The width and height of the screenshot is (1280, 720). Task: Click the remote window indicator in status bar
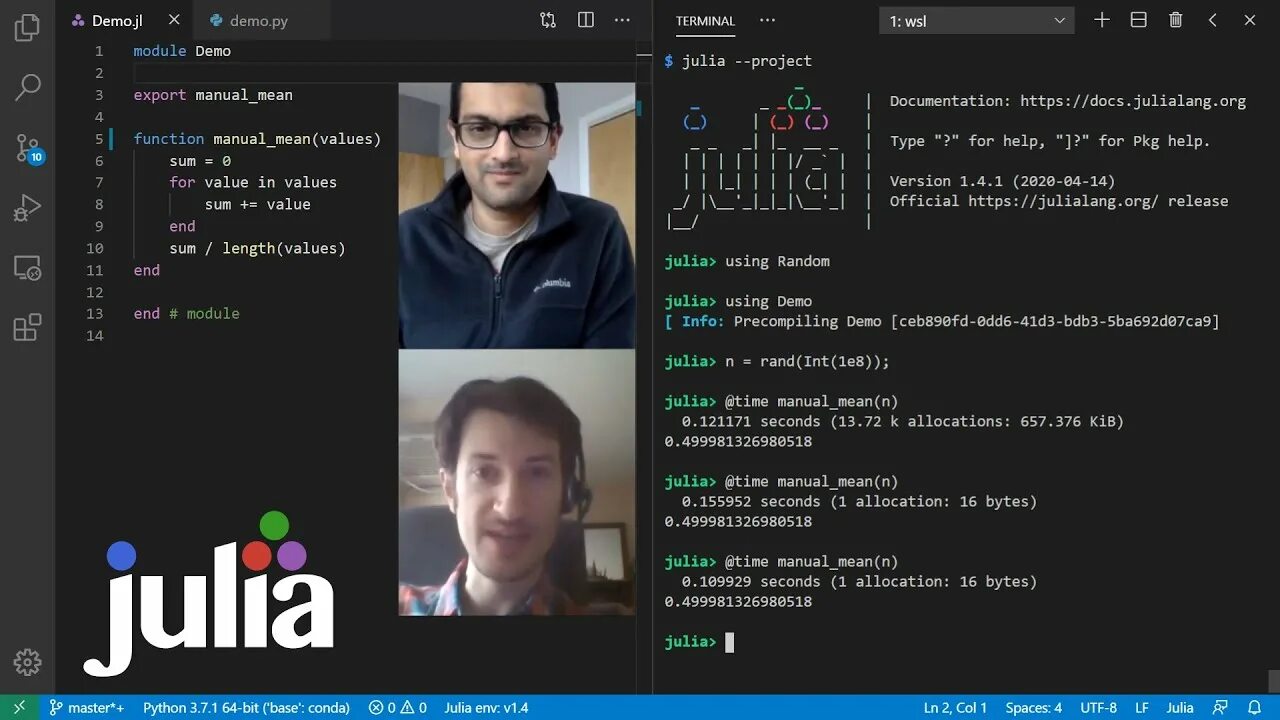point(19,708)
